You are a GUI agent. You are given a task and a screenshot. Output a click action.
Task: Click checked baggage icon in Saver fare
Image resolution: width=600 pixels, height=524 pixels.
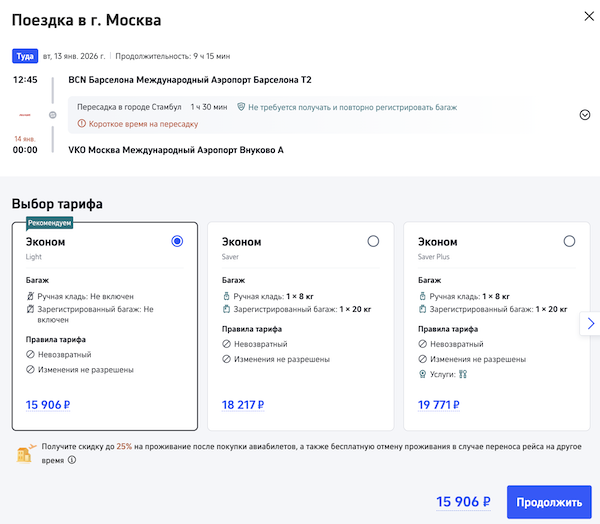225,310
